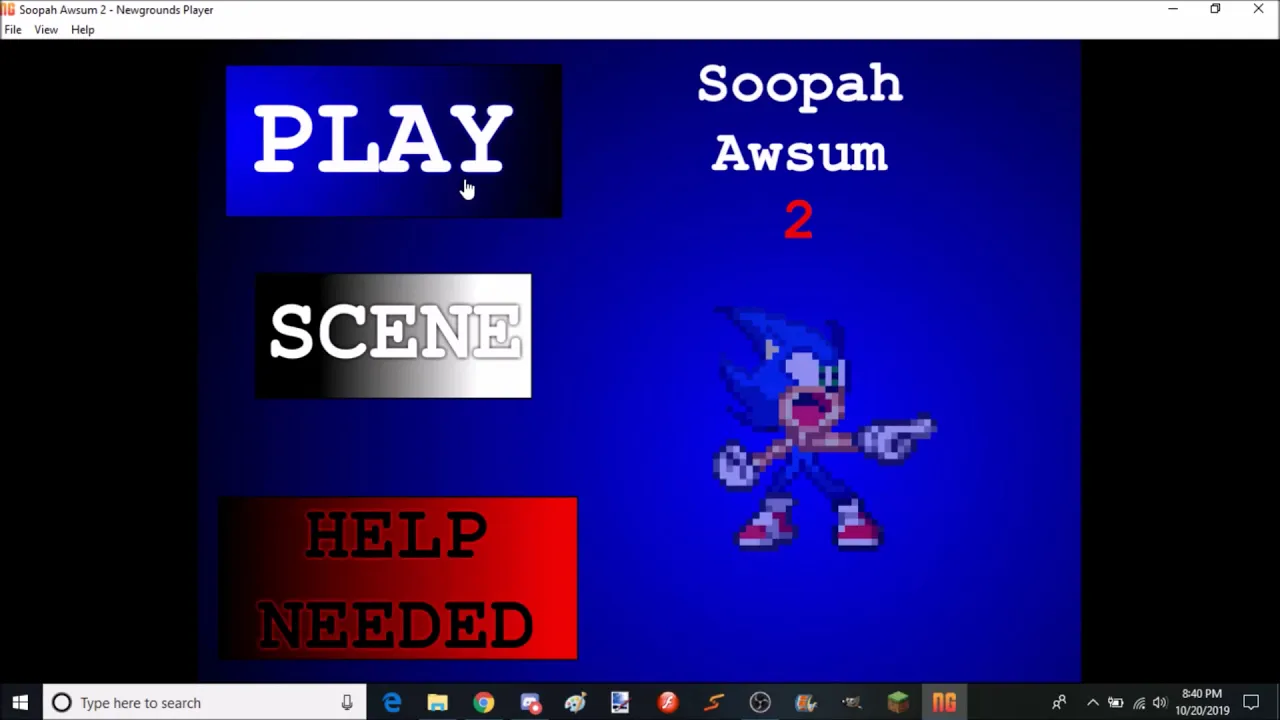This screenshot has height=720, width=1280.
Task: Open the File menu
Action: (13, 30)
